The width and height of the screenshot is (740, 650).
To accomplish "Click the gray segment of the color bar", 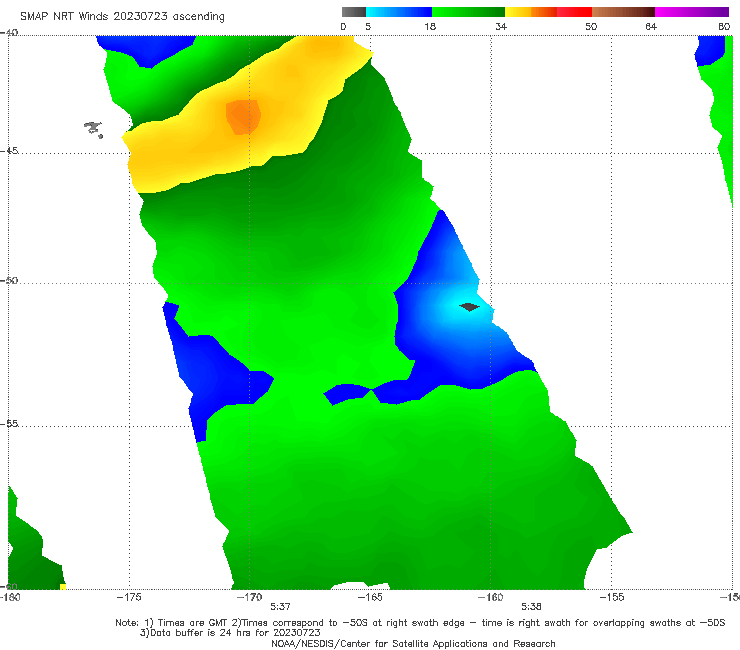I will [x=353, y=12].
